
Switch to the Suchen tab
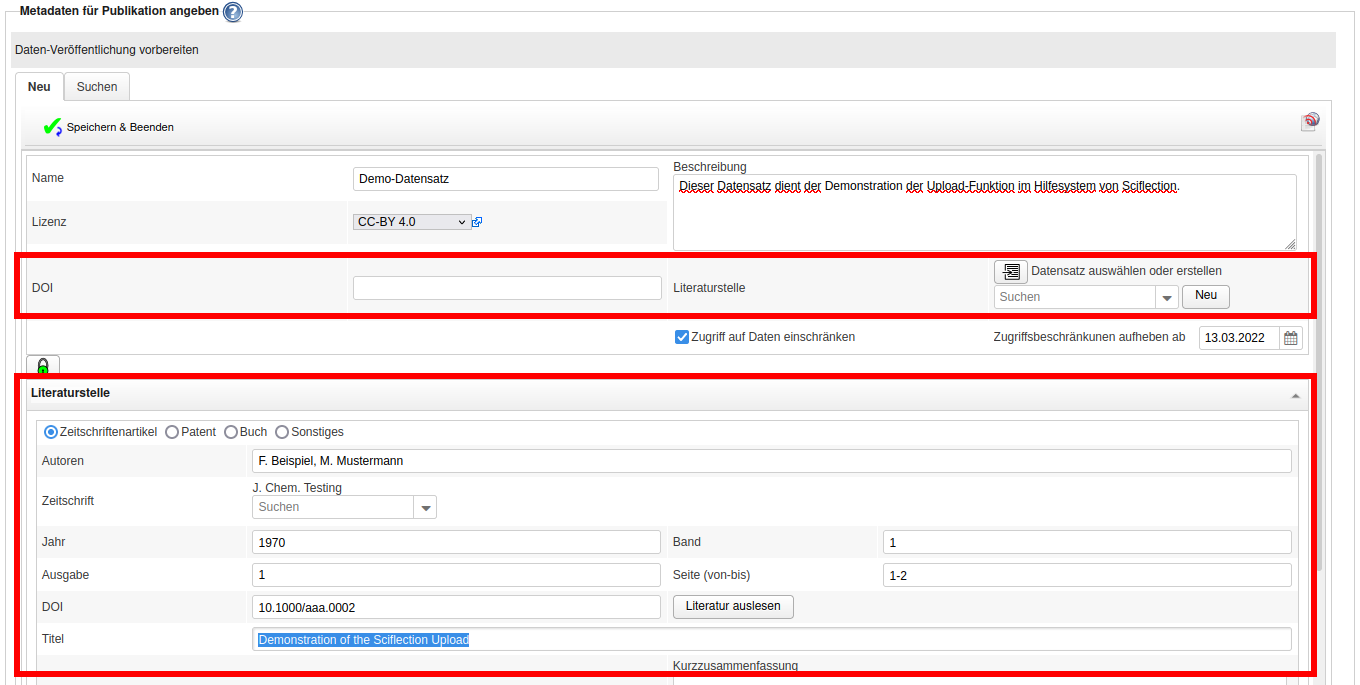click(97, 87)
